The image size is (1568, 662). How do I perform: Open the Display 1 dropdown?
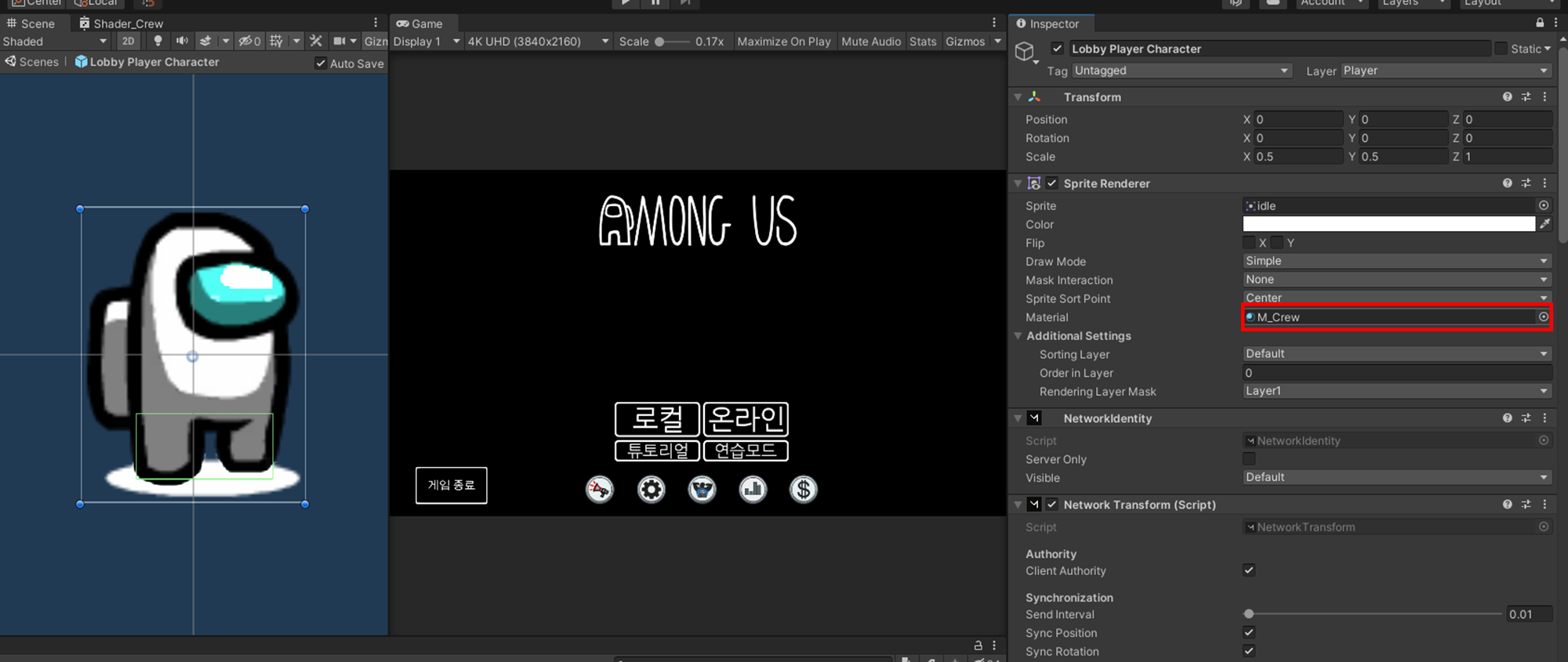426,41
